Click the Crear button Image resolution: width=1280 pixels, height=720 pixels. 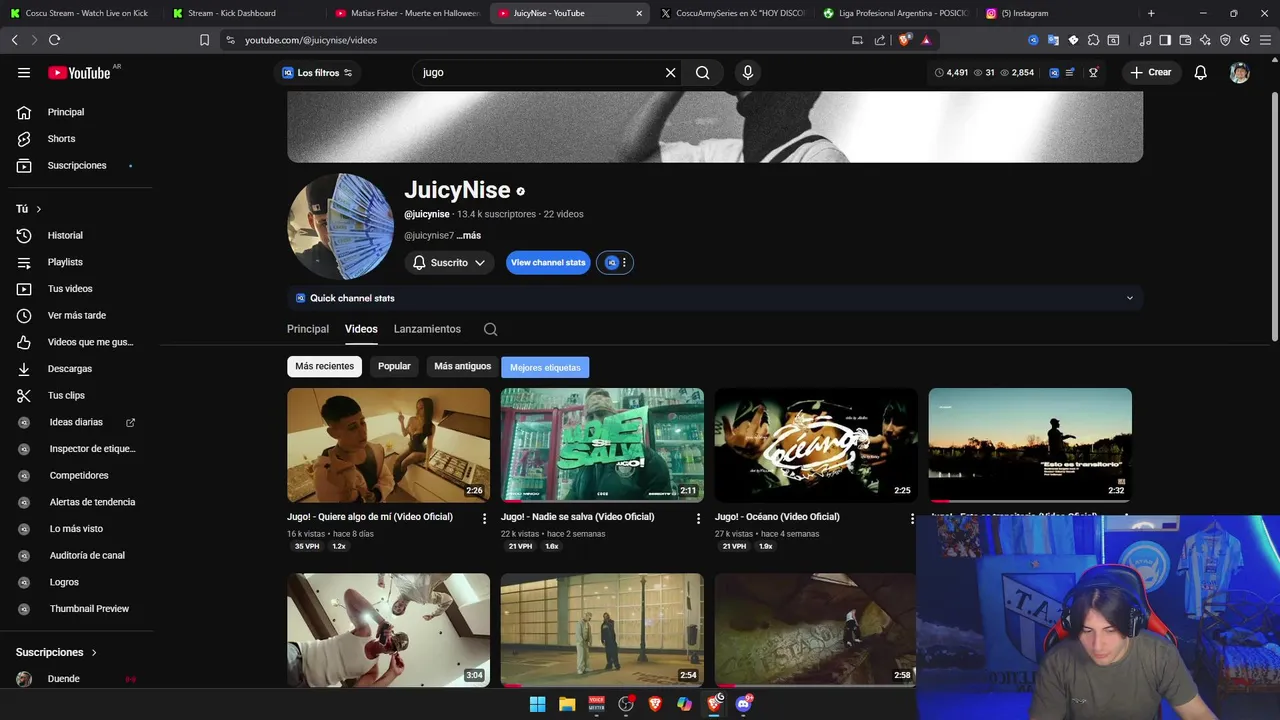[x=1151, y=72]
